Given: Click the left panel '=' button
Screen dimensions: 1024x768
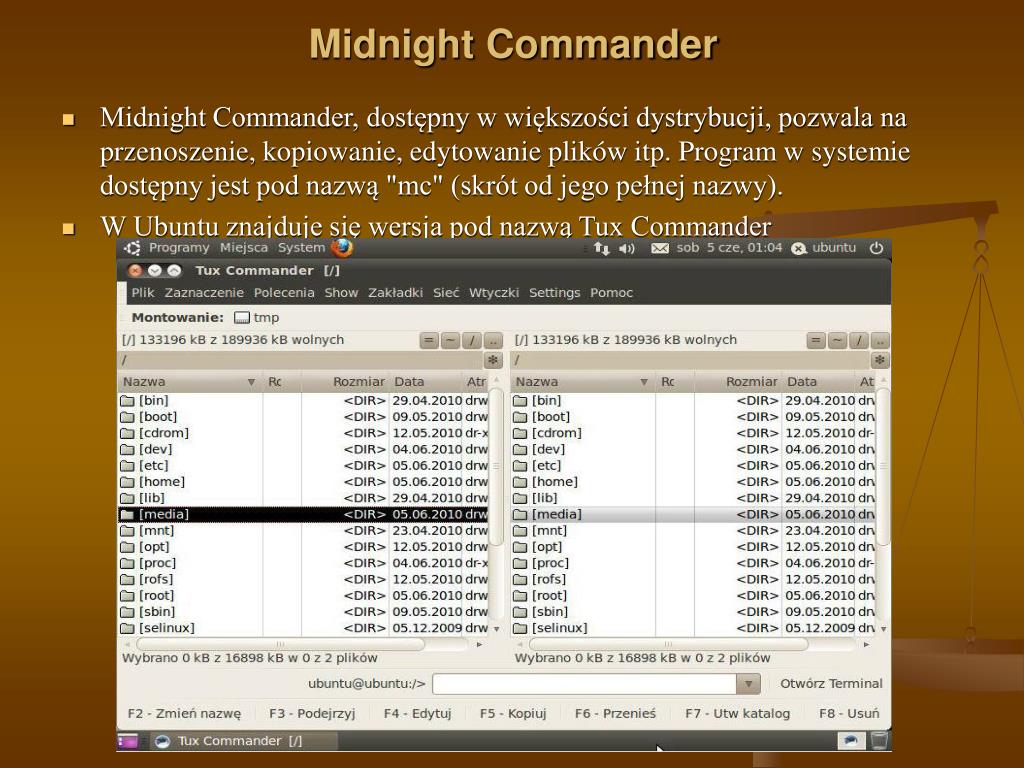Looking at the screenshot, I should click(429, 340).
